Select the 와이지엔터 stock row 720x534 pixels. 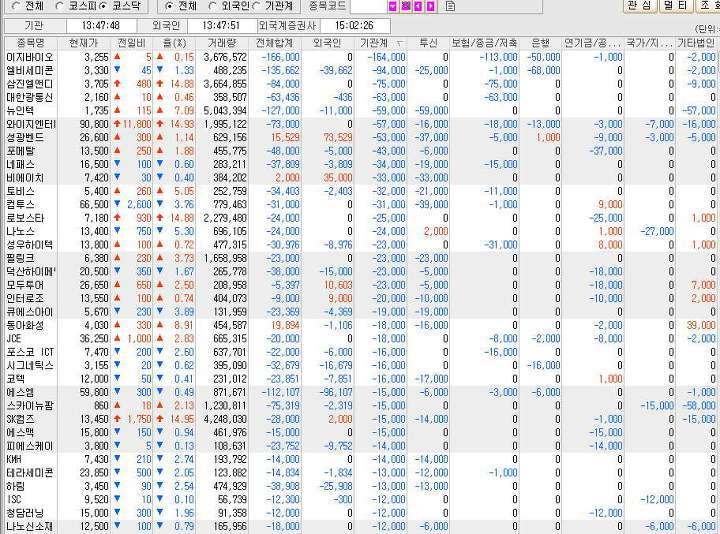[x=360, y=124]
